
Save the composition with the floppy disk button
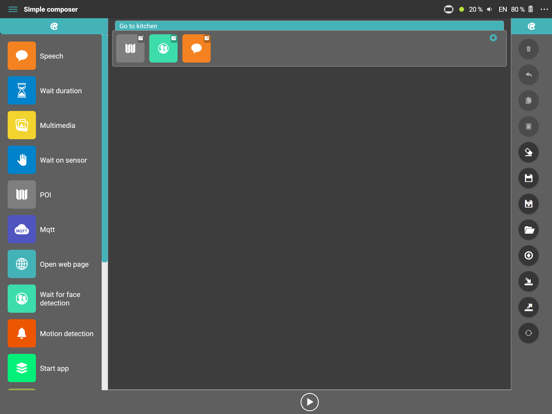click(x=528, y=178)
